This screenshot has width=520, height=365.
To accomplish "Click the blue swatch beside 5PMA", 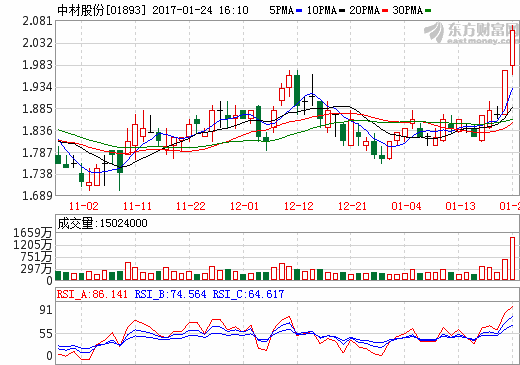I will click(299, 11).
